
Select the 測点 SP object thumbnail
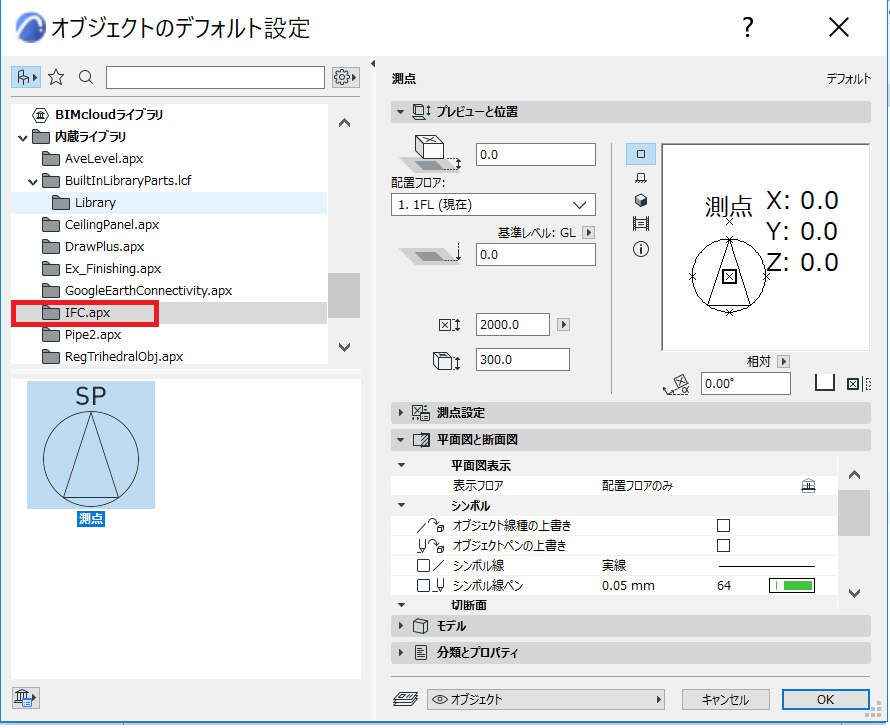(91, 445)
